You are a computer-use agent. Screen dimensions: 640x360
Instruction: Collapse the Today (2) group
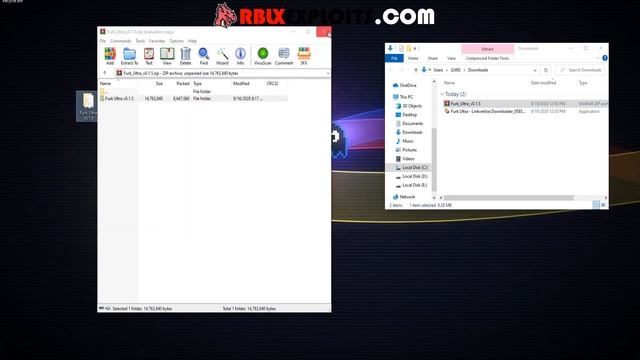coord(442,94)
